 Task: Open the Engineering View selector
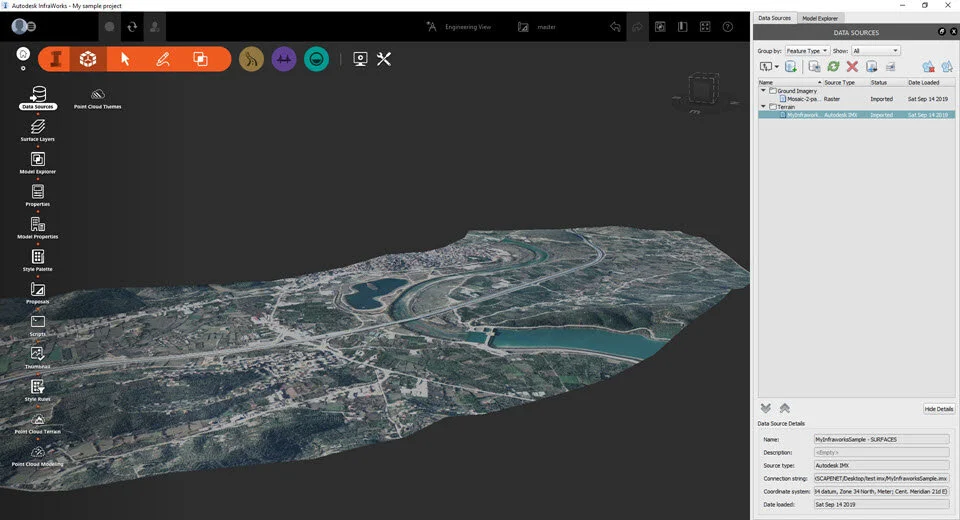pos(459,27)
